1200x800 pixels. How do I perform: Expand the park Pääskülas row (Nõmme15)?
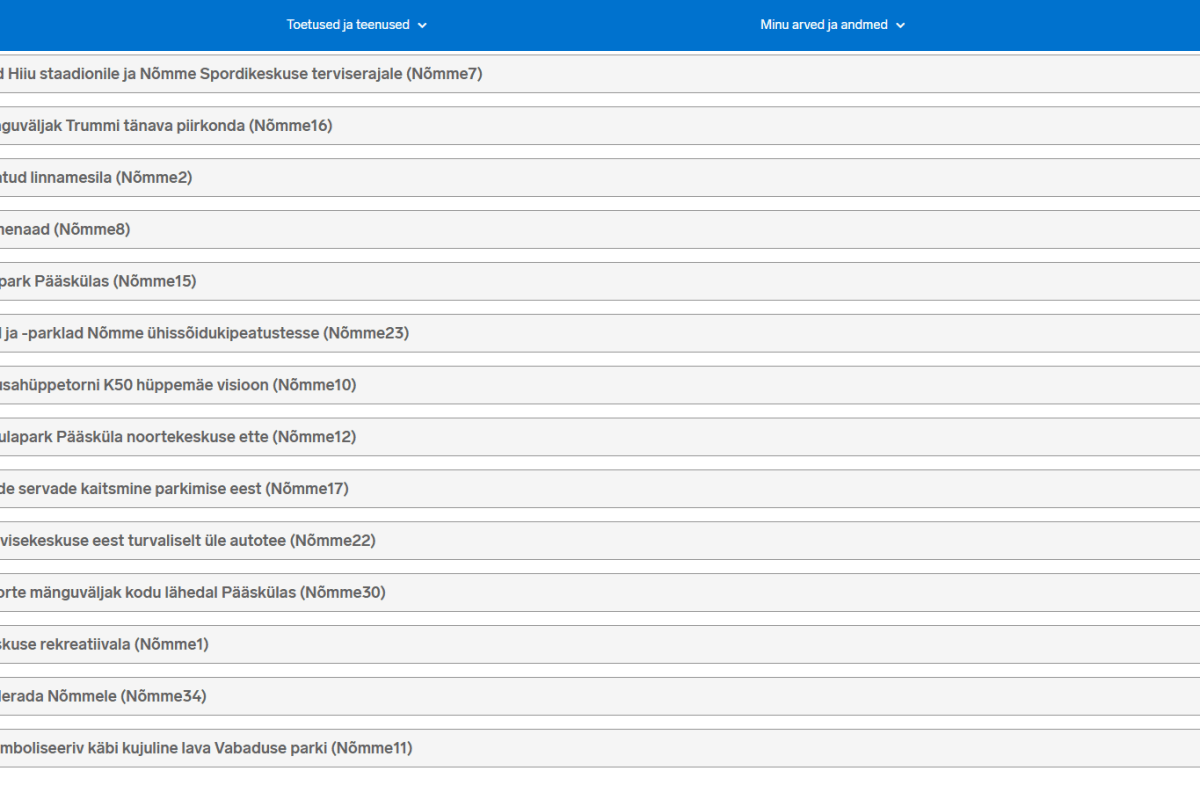(x=98, y=282)
